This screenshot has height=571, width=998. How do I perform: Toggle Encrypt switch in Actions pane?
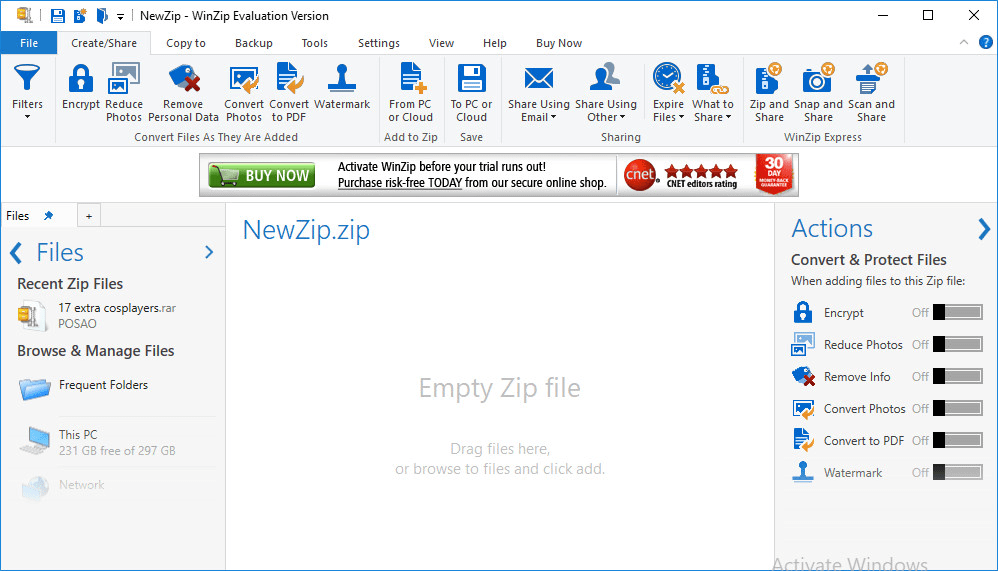tap(957, 313)
